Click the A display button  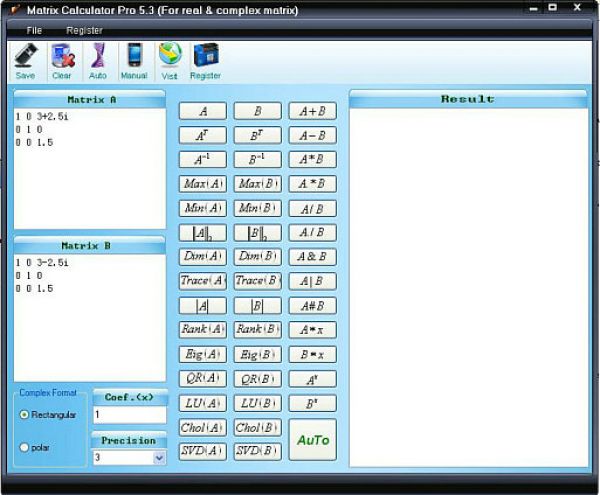click(203, 111)
